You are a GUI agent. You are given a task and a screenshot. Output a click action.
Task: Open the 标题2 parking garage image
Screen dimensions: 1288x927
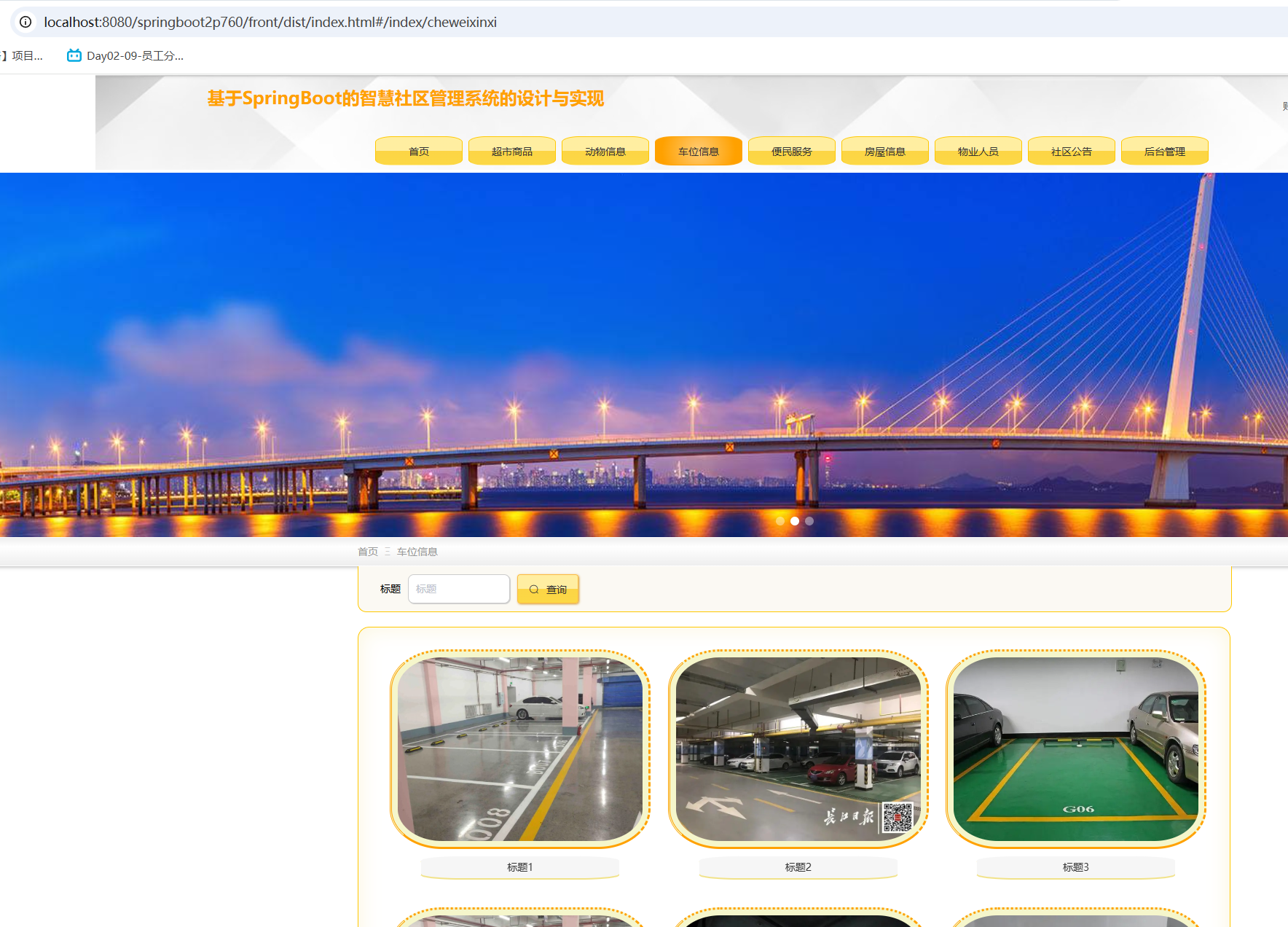pyautogui.click(x=798, y=749)
